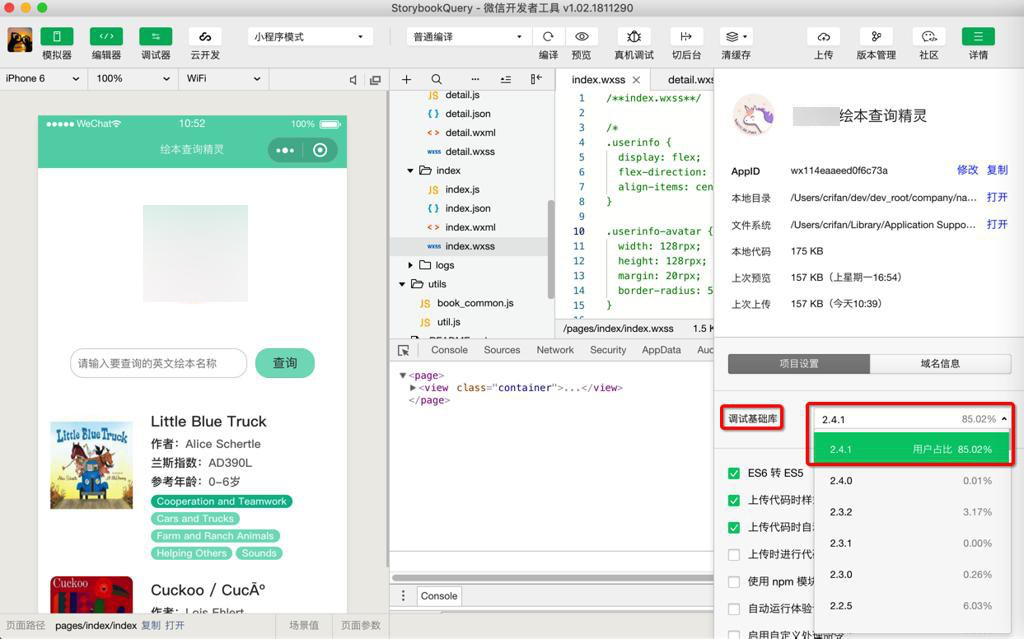Toggle the editor panel button
This screenshot has height=639, width=1024.
point(106,37)
